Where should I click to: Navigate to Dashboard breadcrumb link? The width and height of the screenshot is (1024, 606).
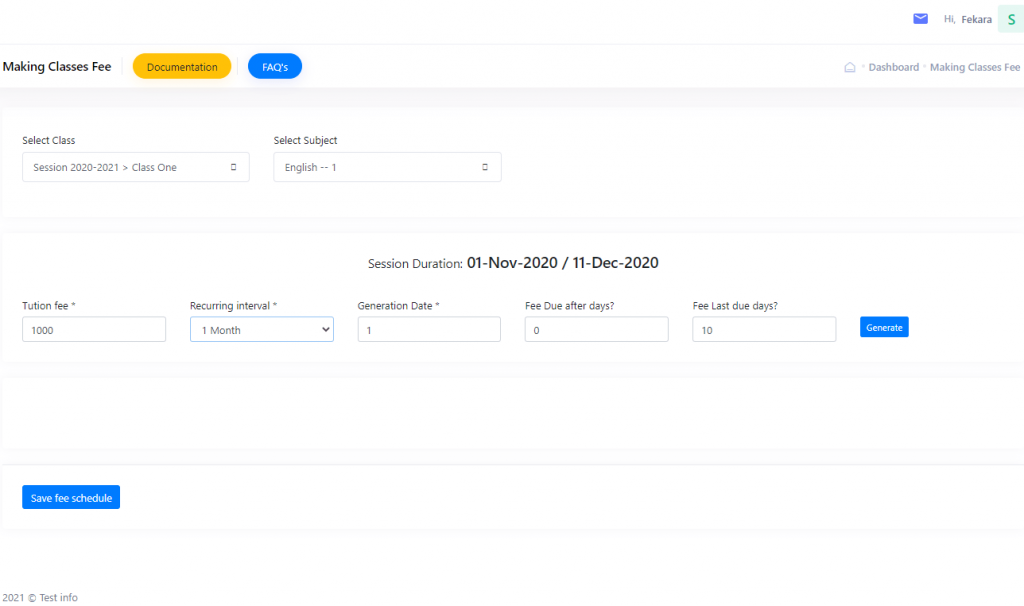click(x=893, y=68)
